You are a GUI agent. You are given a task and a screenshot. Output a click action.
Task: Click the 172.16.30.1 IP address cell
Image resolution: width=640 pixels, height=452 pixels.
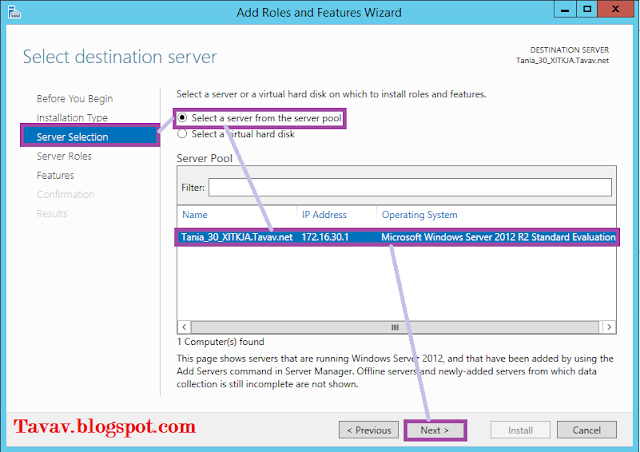[x=325, y=237]
